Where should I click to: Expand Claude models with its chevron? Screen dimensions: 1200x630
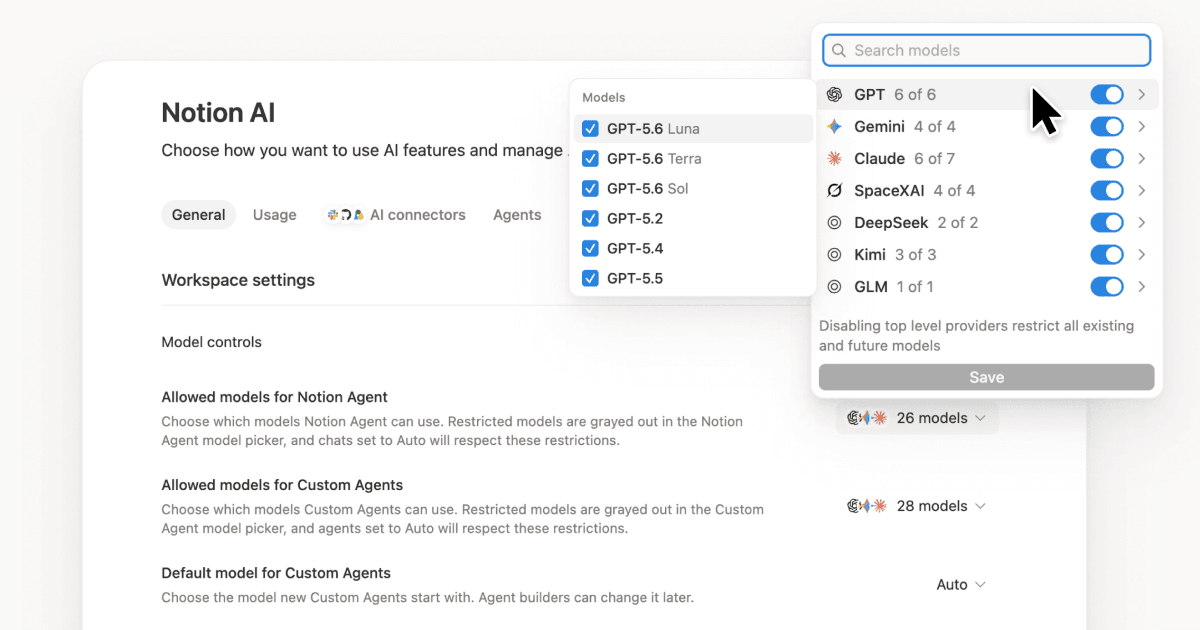coord(1142,159)
